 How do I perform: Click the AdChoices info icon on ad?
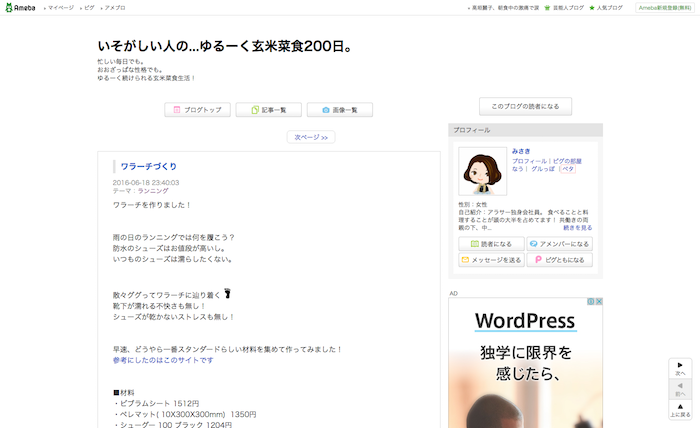coord(591,302)
